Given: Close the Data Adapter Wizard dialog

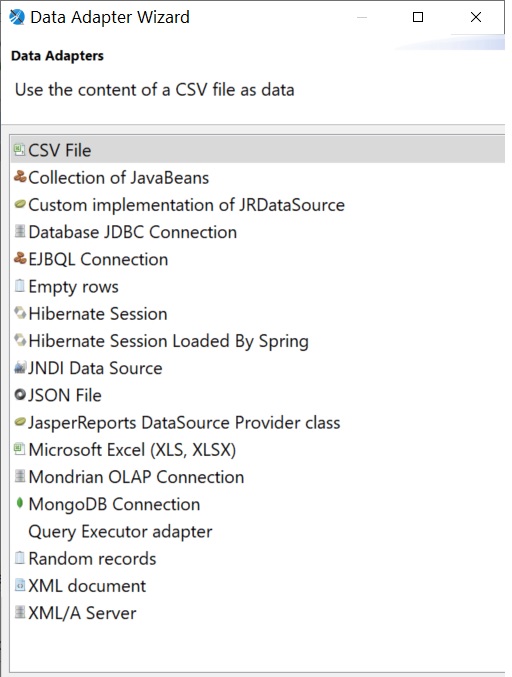Looking at the screenshot, I should 476,17.
